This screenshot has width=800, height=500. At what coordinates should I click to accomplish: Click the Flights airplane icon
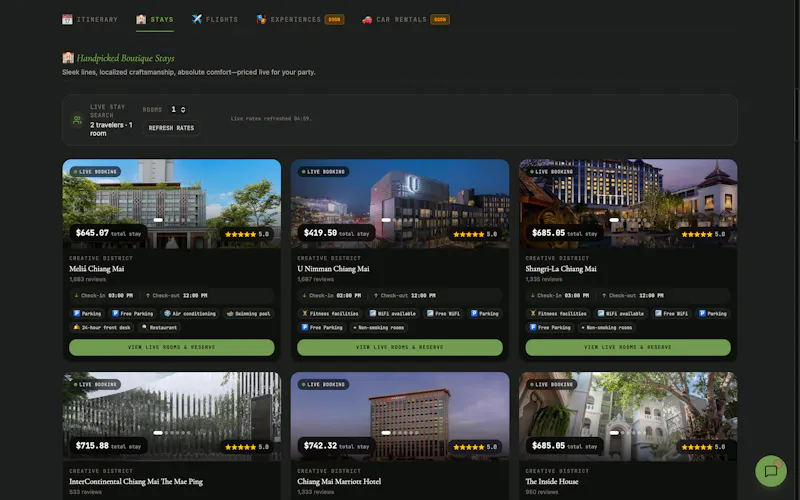196,19
